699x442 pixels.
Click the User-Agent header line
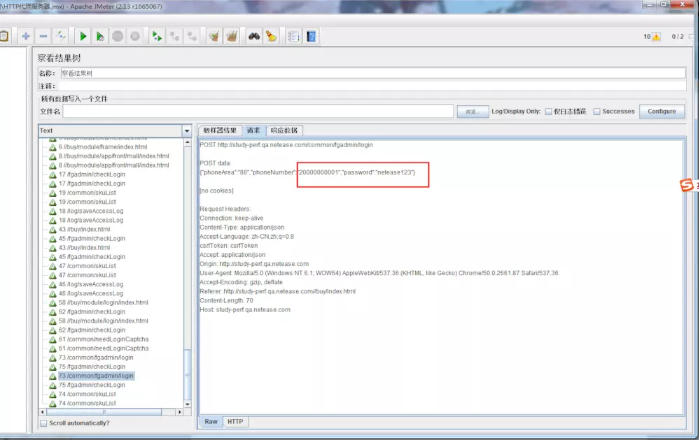click(379, 273)
